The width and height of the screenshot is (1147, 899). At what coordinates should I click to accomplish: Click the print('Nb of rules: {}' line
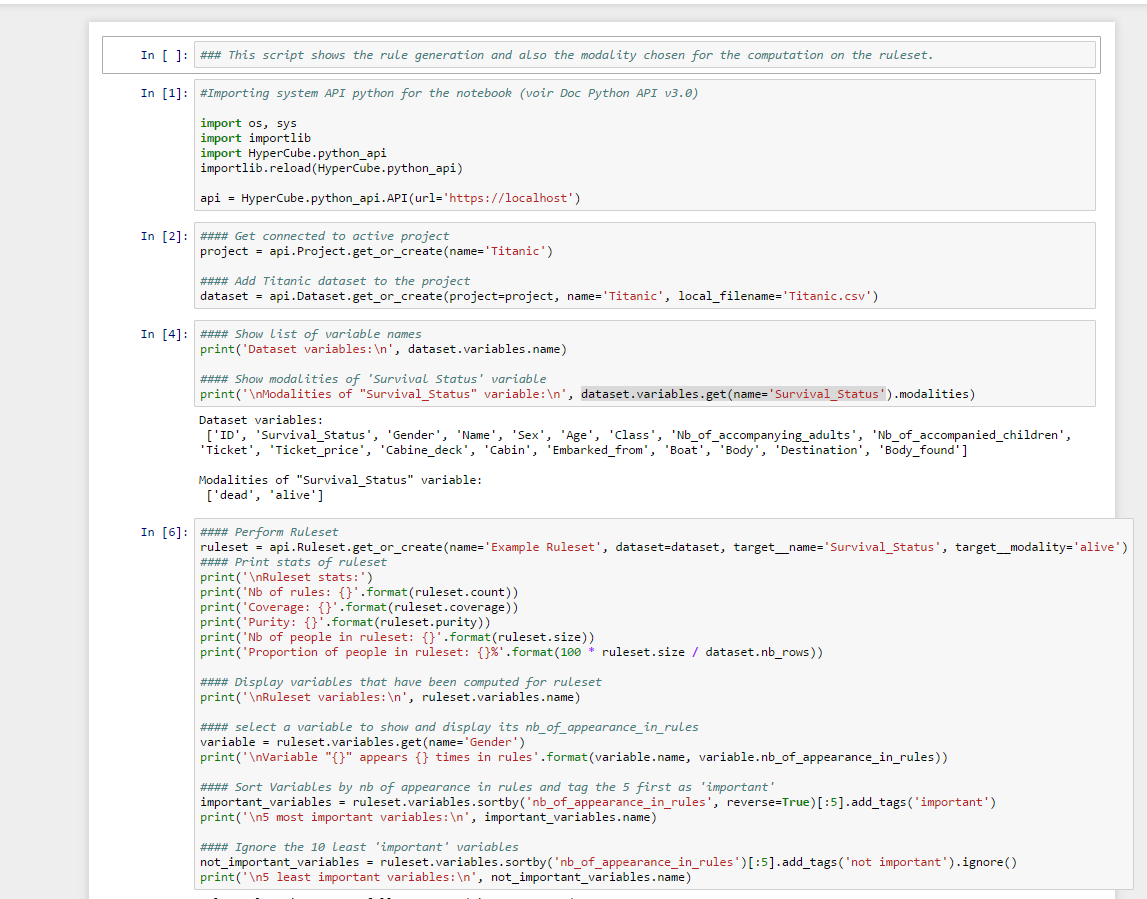[359, 593]
